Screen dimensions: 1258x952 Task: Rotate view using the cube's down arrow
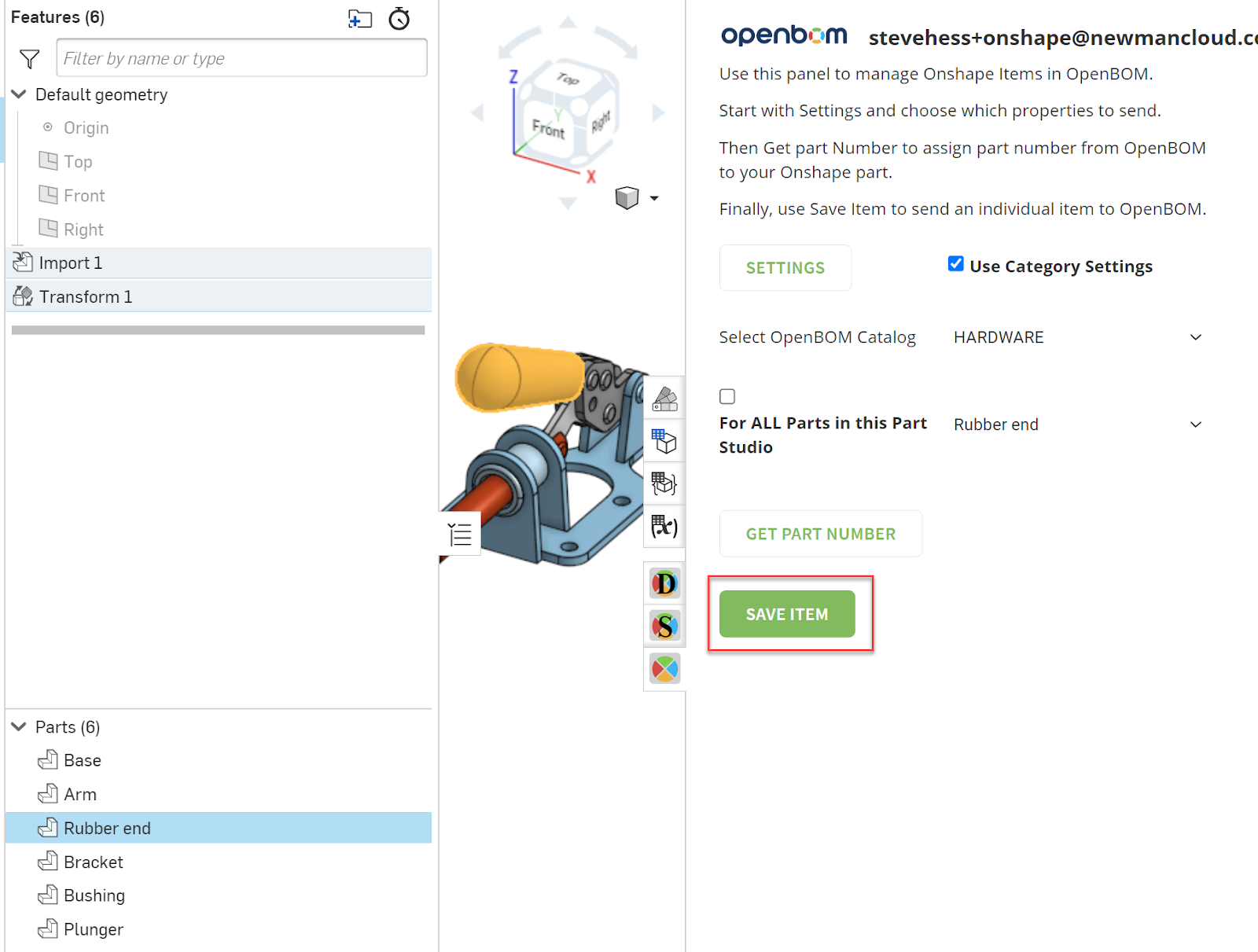pyautogui.click(x=568, y=204)
